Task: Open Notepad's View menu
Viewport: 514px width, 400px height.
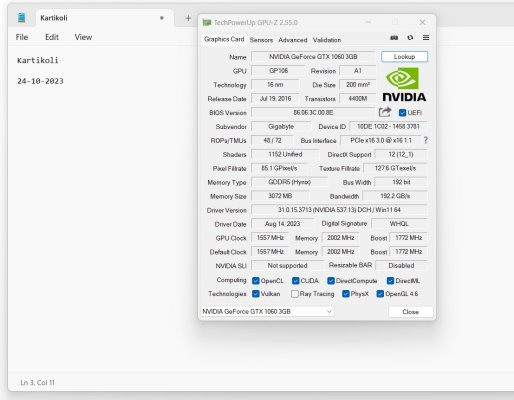Action: pyautogui.click(x=83, y=37)
